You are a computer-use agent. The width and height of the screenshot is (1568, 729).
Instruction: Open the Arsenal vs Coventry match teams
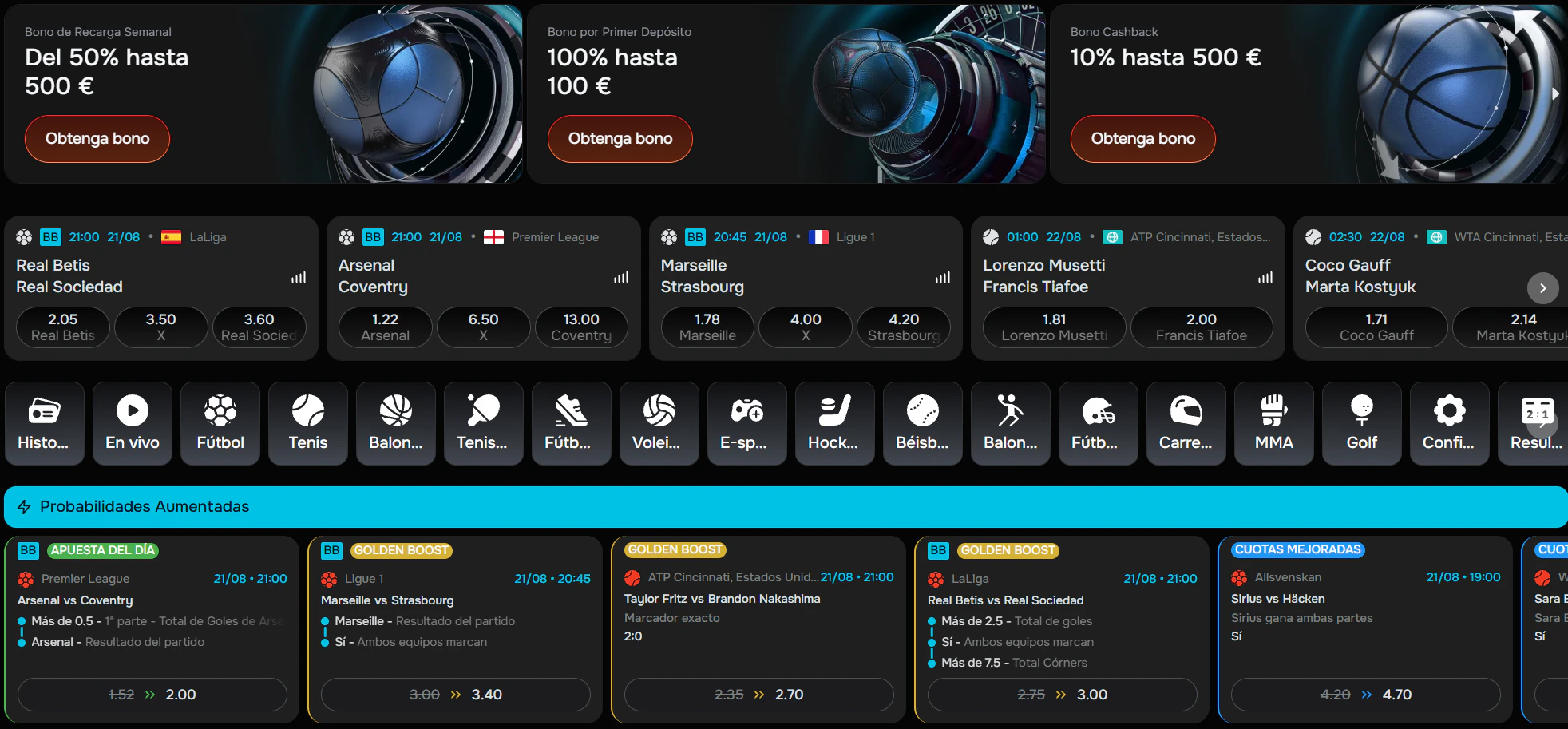tap(373, 276)
